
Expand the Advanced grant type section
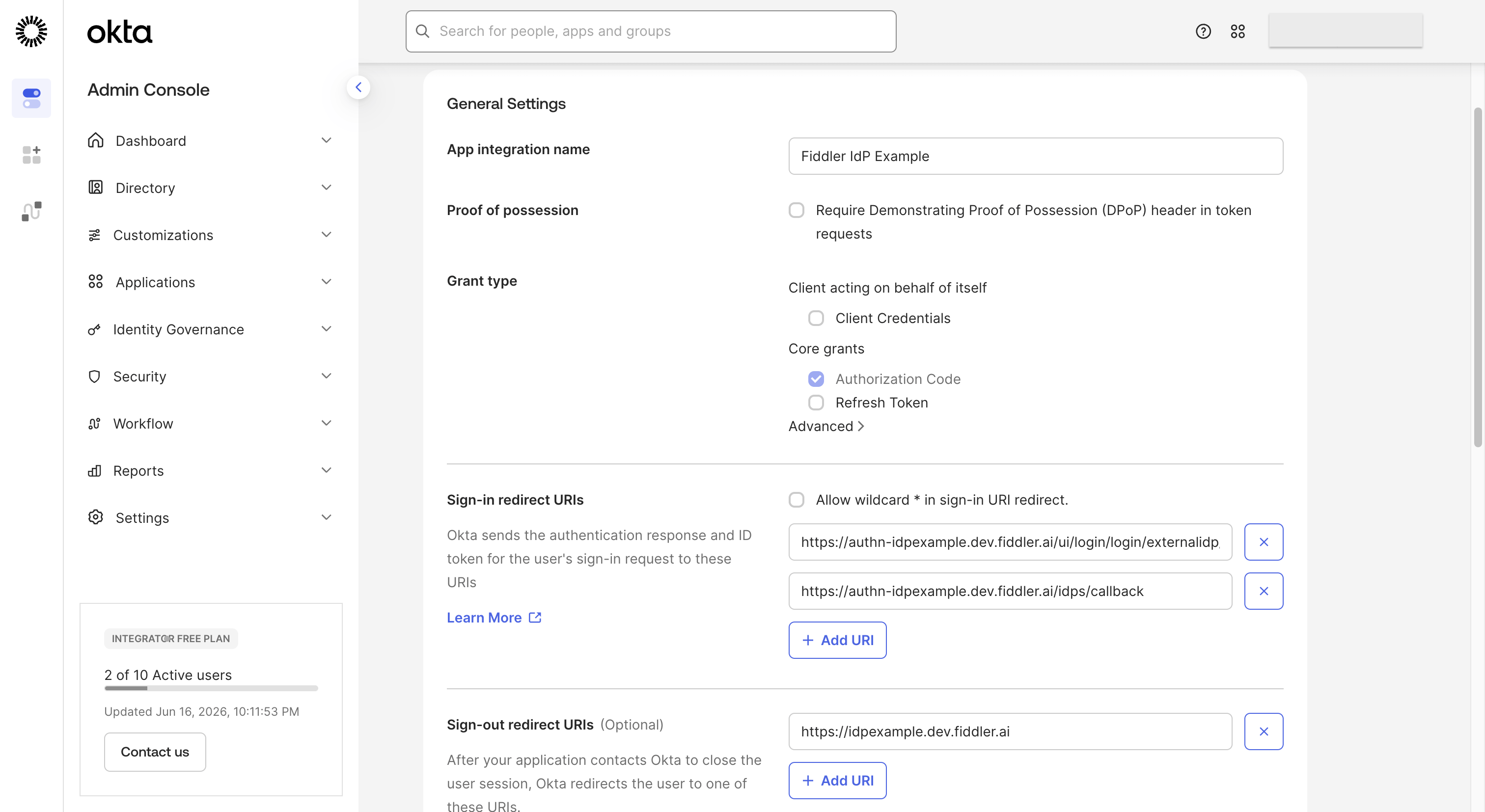click(826, 426)
